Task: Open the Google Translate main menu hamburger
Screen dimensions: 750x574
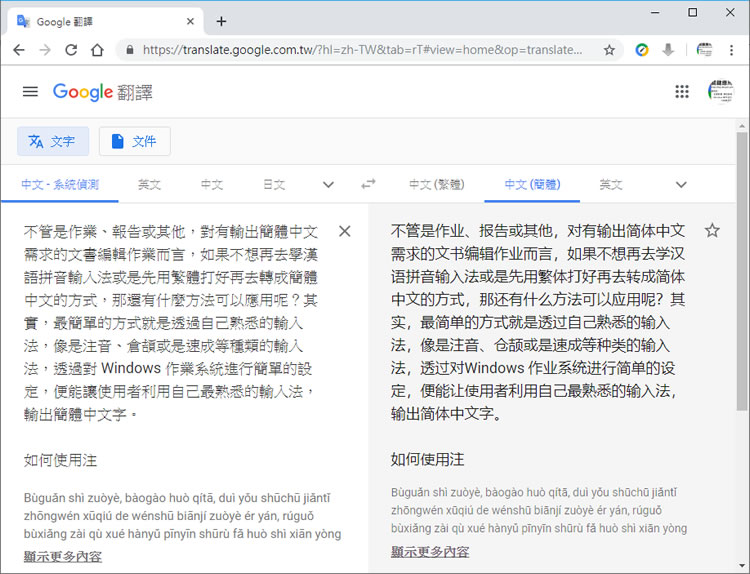Action: coord(30,91)
